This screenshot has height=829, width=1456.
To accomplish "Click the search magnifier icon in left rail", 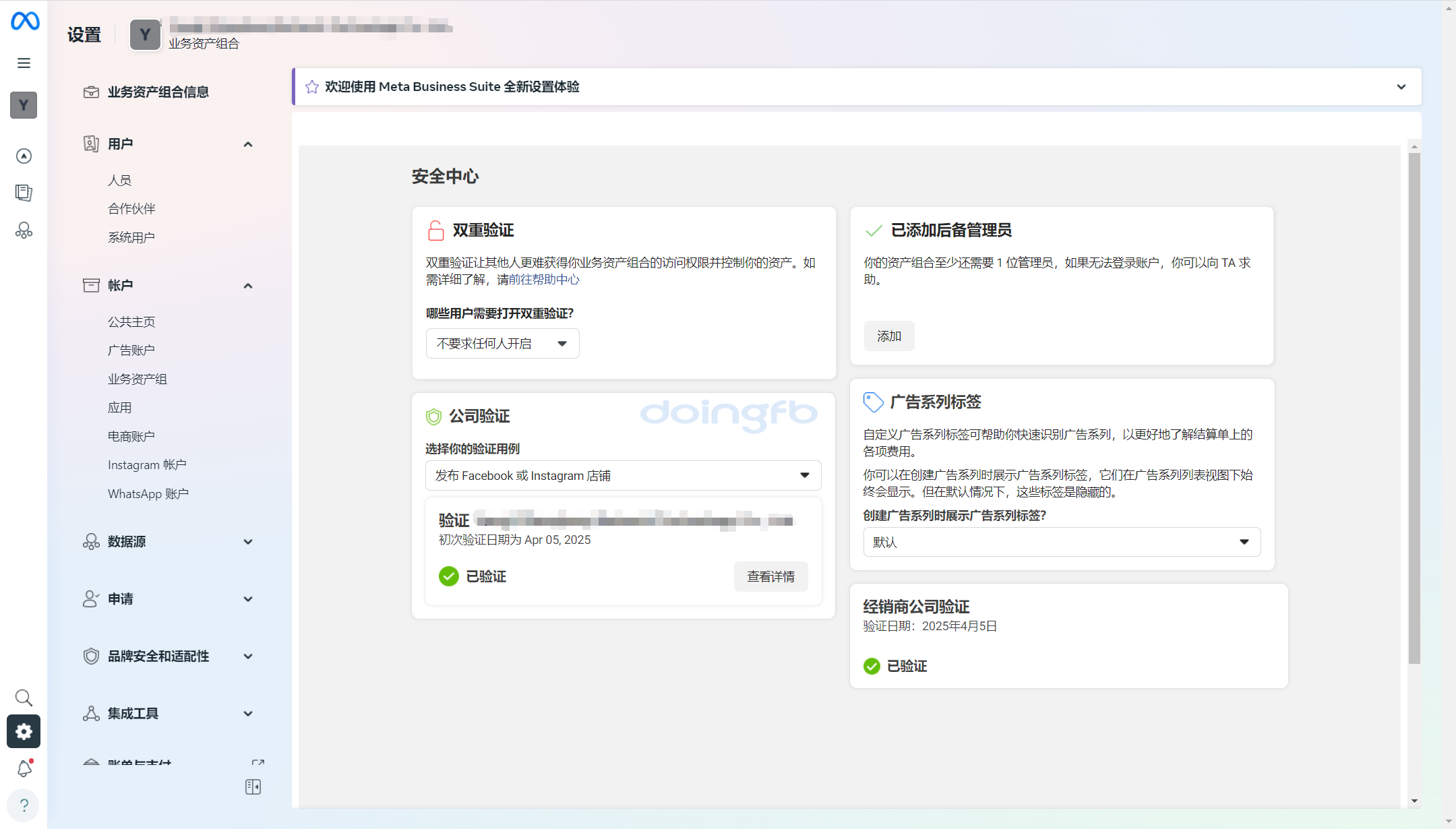I will point(24,698).
